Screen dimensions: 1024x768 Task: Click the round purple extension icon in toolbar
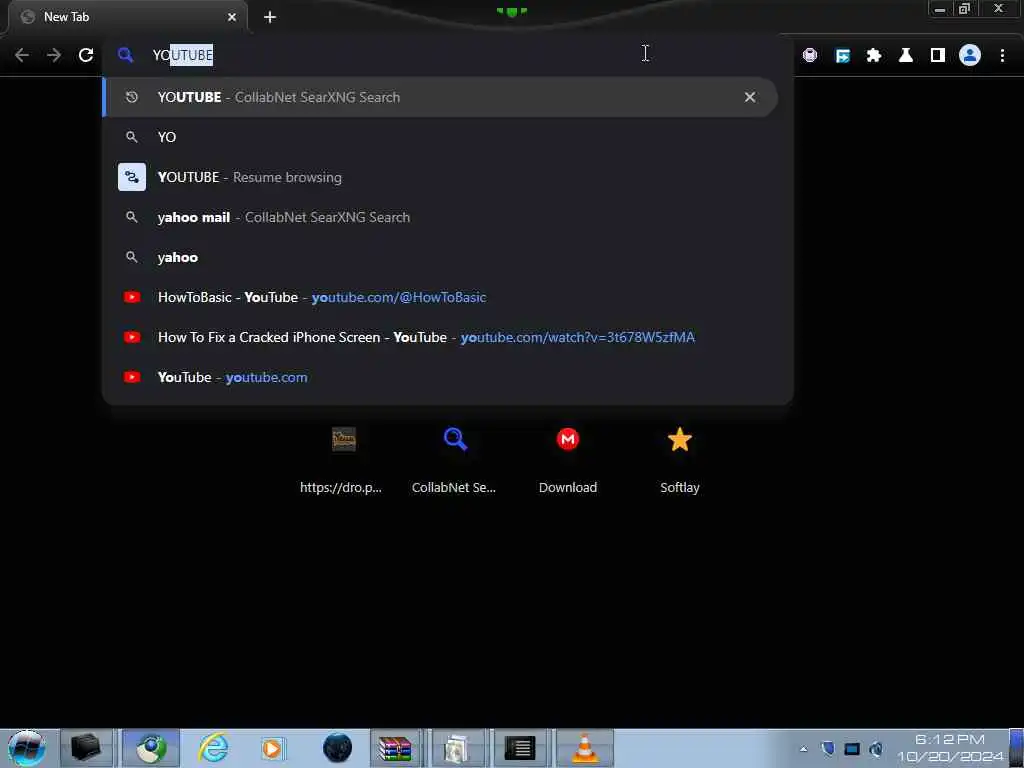pyautogui.click(x=810, y=56)
